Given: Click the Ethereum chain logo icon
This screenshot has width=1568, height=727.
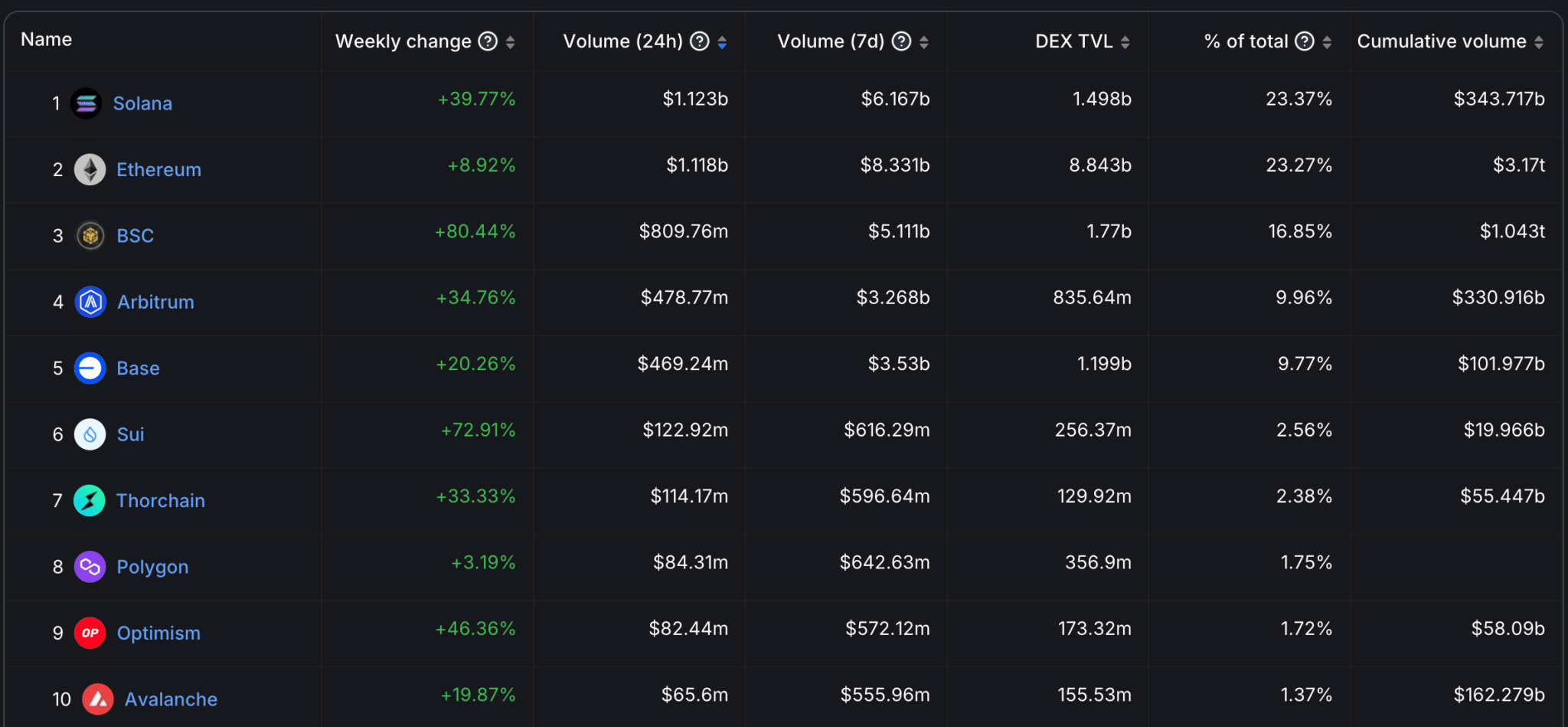Looking at the screenshot, I should (90, 169).
